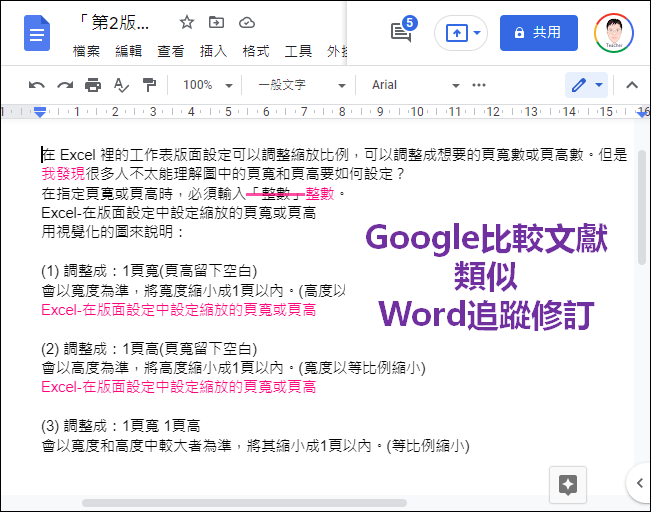651x512 pixels.
Task: Open the 查看 menu
Action: (171, 51)
